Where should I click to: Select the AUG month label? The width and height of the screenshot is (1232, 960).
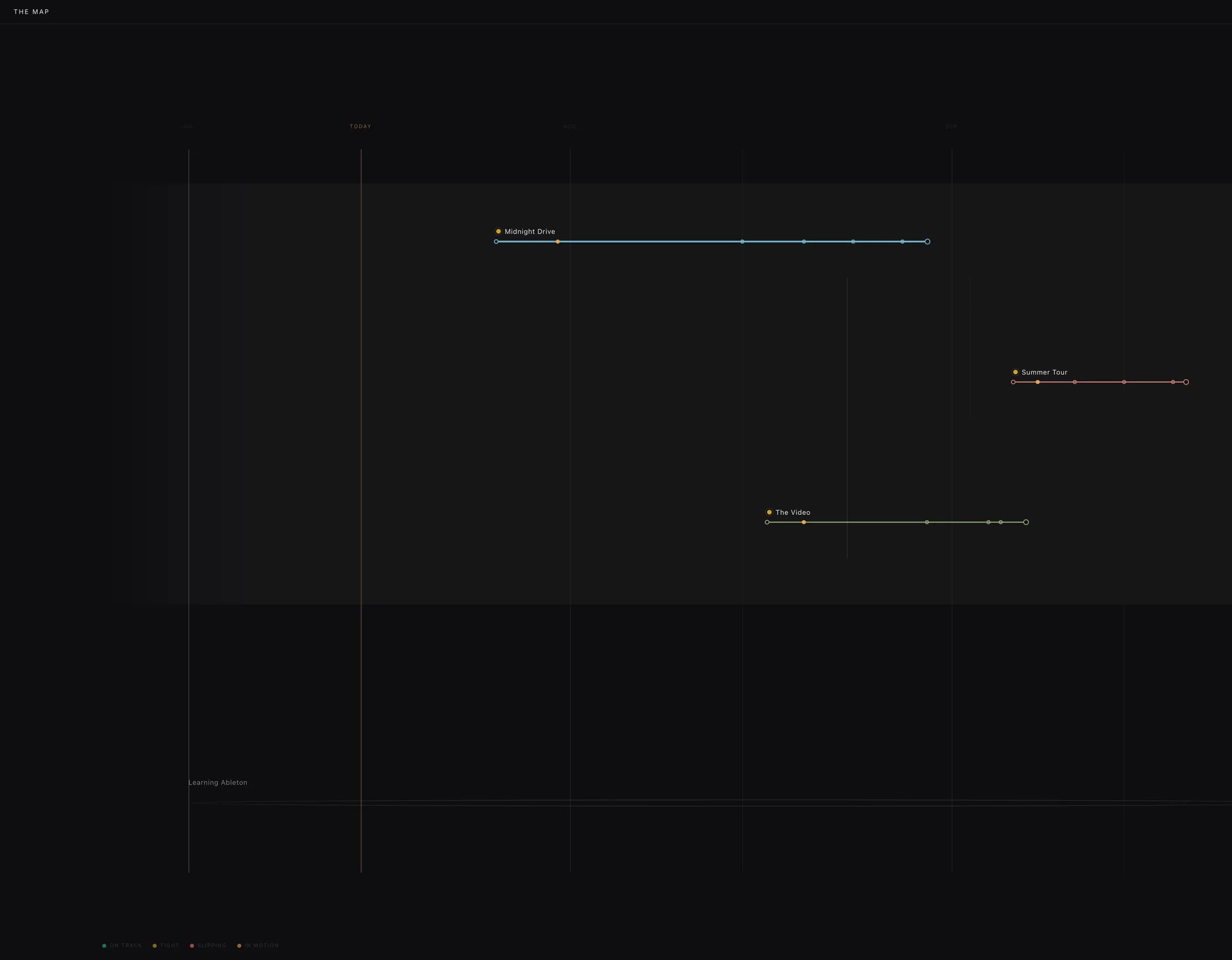pos(570,126)
